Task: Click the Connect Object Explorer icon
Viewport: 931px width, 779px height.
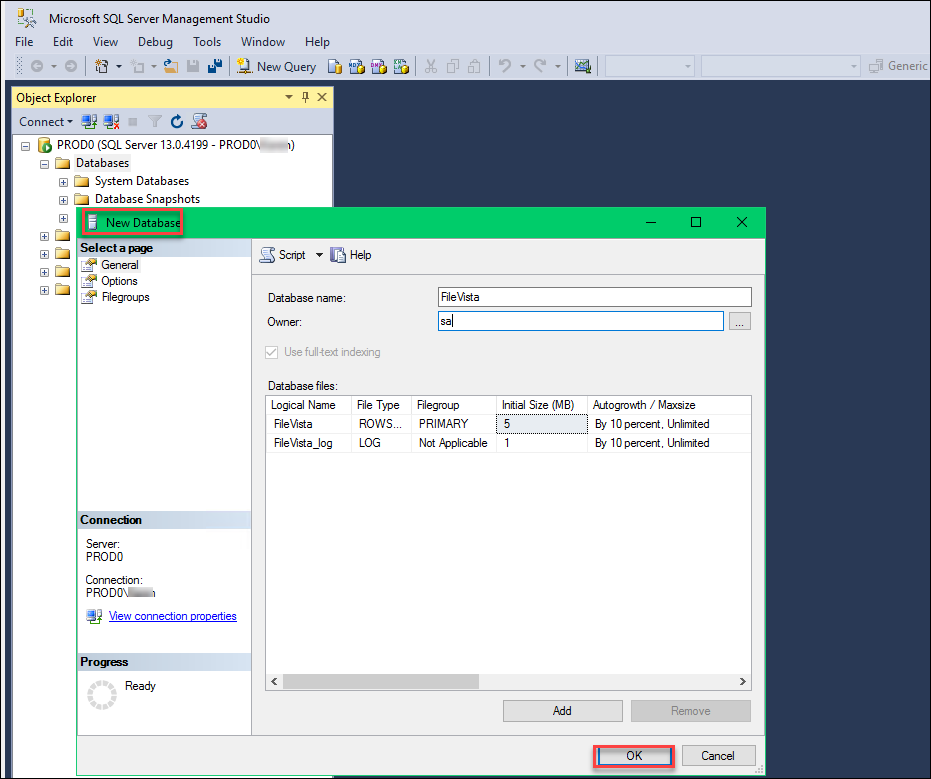Action: [x=89, y=122]
